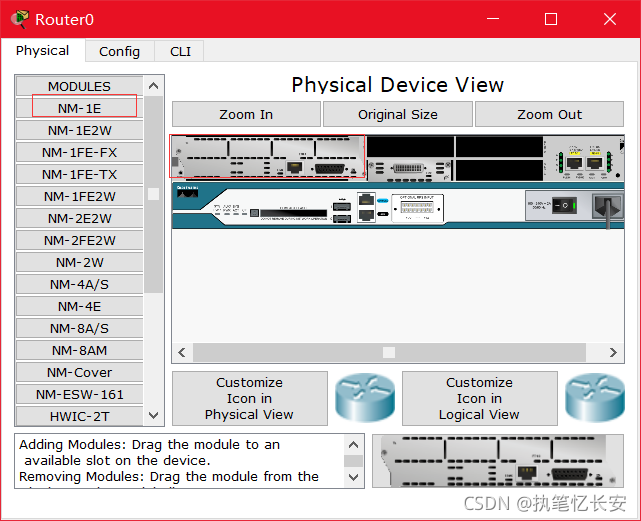Select the installed module in left slot
The image size is (641, 521).
pyautogui.click(x=268, y=158)
